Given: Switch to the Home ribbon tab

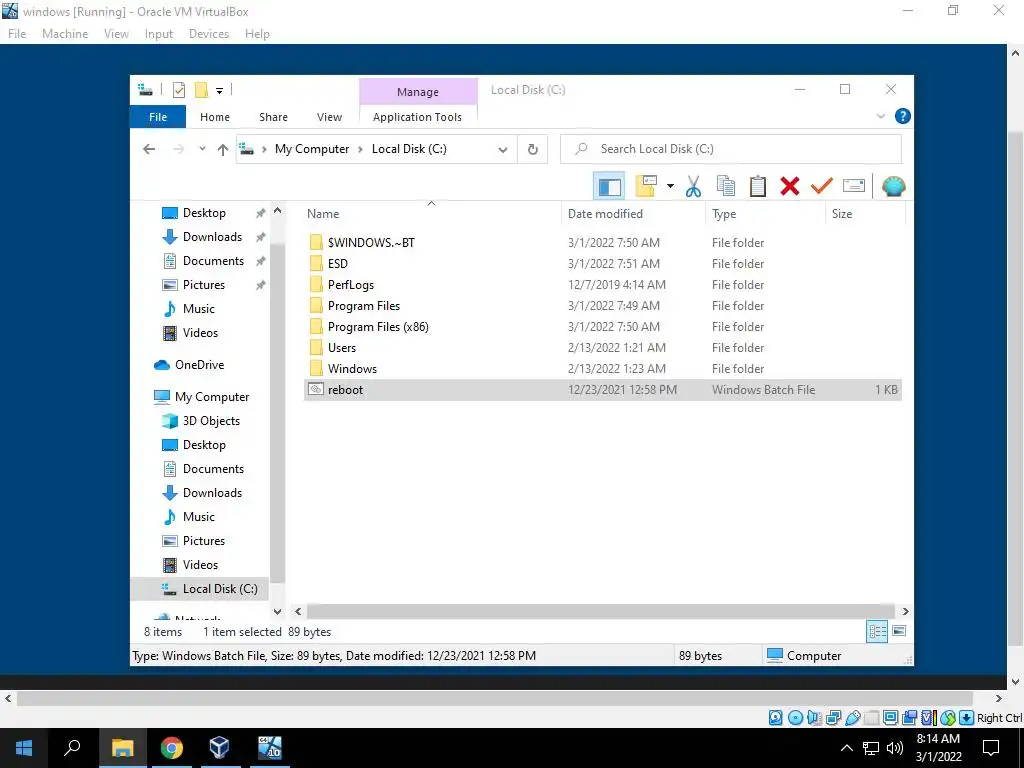Looking at the screenshot, I should tap(215, 117).
